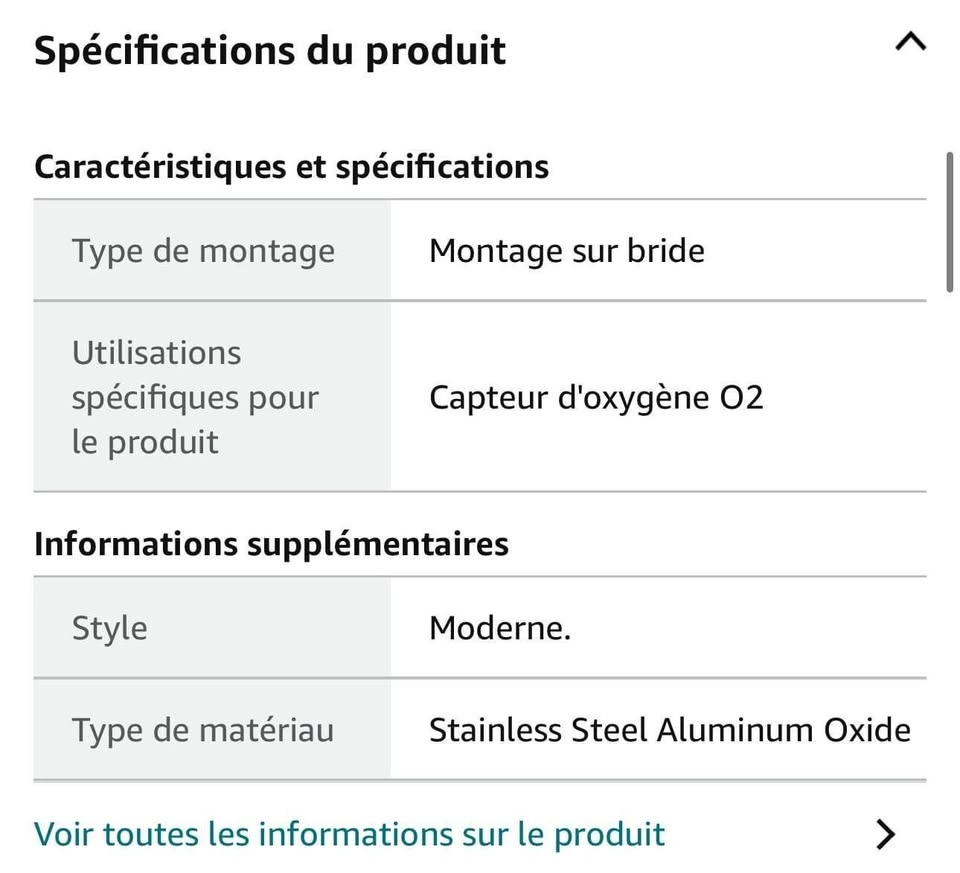Click the chevron right arrow icon

(885, 834)
